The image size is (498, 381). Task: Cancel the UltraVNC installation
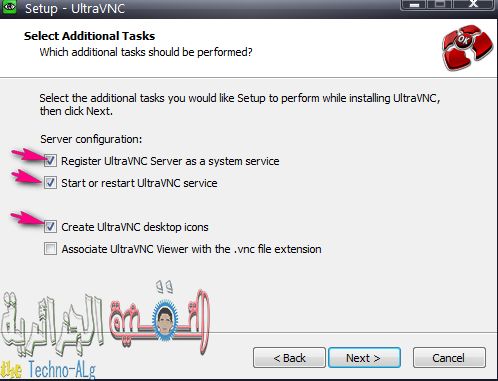tap(449, 358)
